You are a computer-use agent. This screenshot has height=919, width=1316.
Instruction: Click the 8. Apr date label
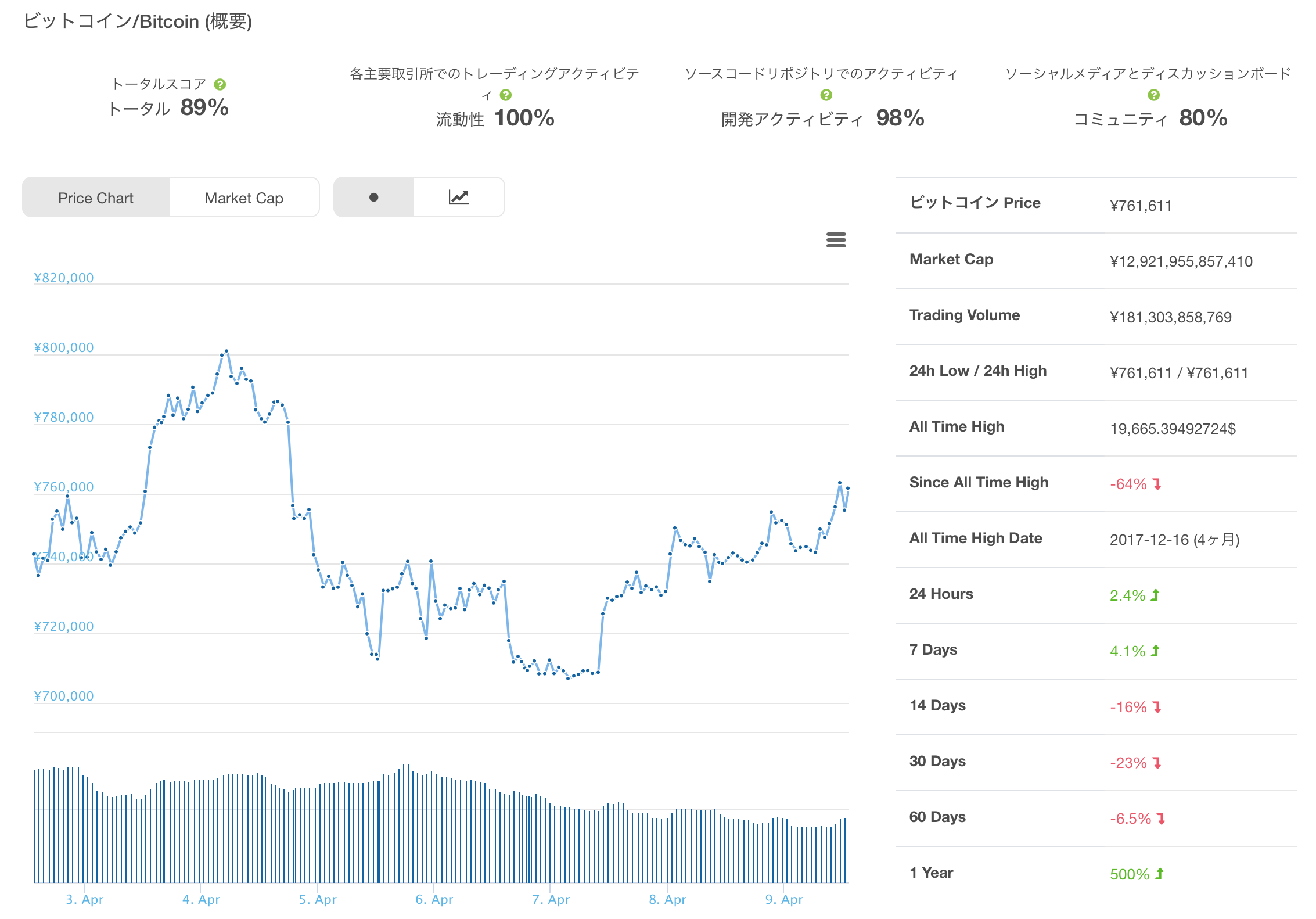tap(667, 899)
